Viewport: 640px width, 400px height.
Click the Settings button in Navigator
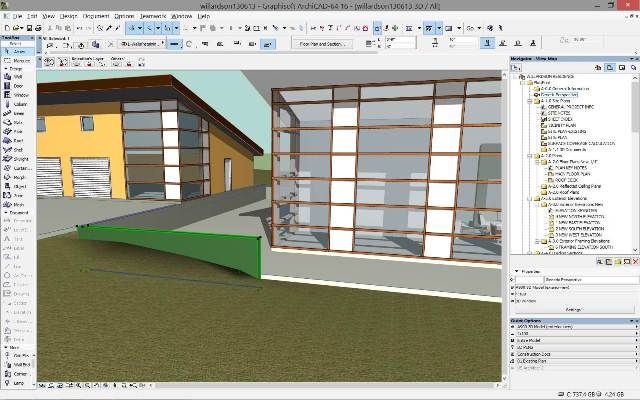(x=573, y=309)
